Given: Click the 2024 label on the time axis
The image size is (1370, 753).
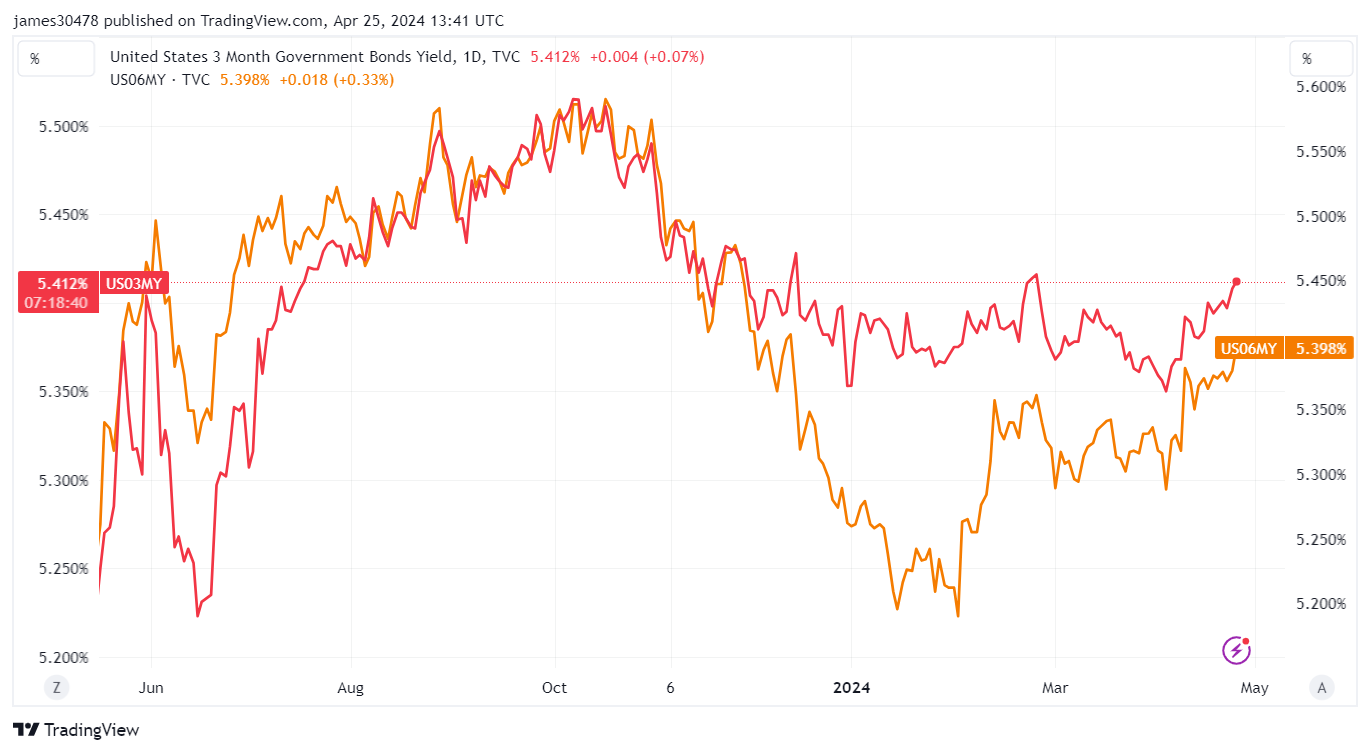Looking at the screenshot, I should (852, 688).
